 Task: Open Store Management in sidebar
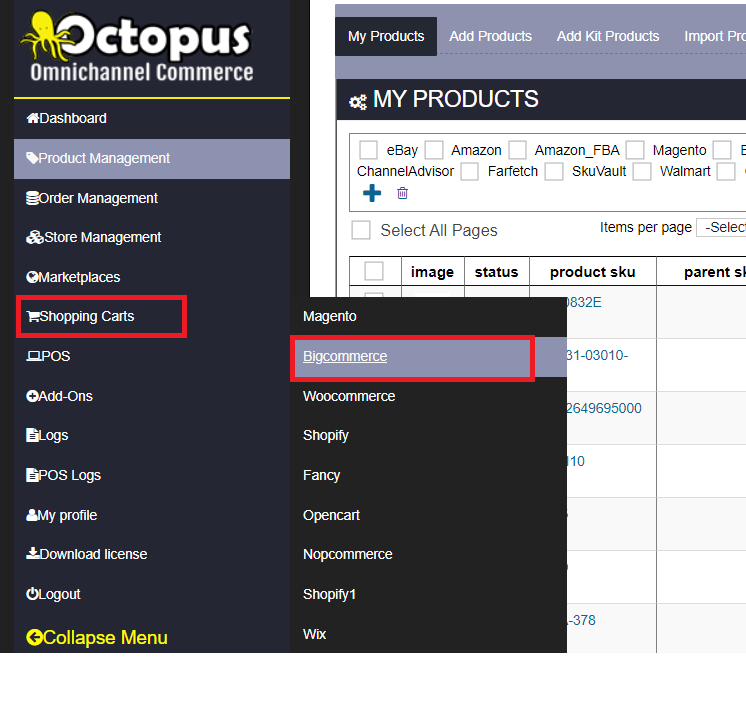pyautogui.click(x=152, y=237)
